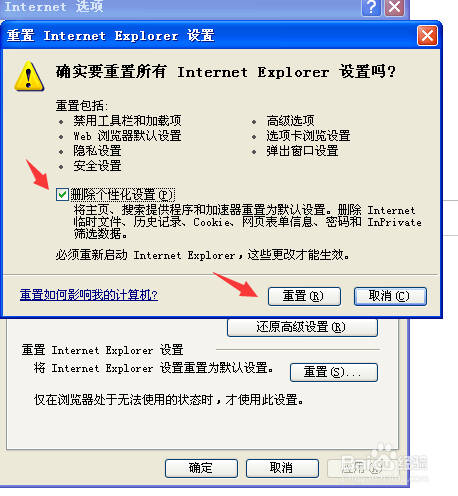Image resolution: width=458 pixels, height=496 pixels.
Task: Click the red arrow pointing at 重置(R)
Action: point(236,284)
